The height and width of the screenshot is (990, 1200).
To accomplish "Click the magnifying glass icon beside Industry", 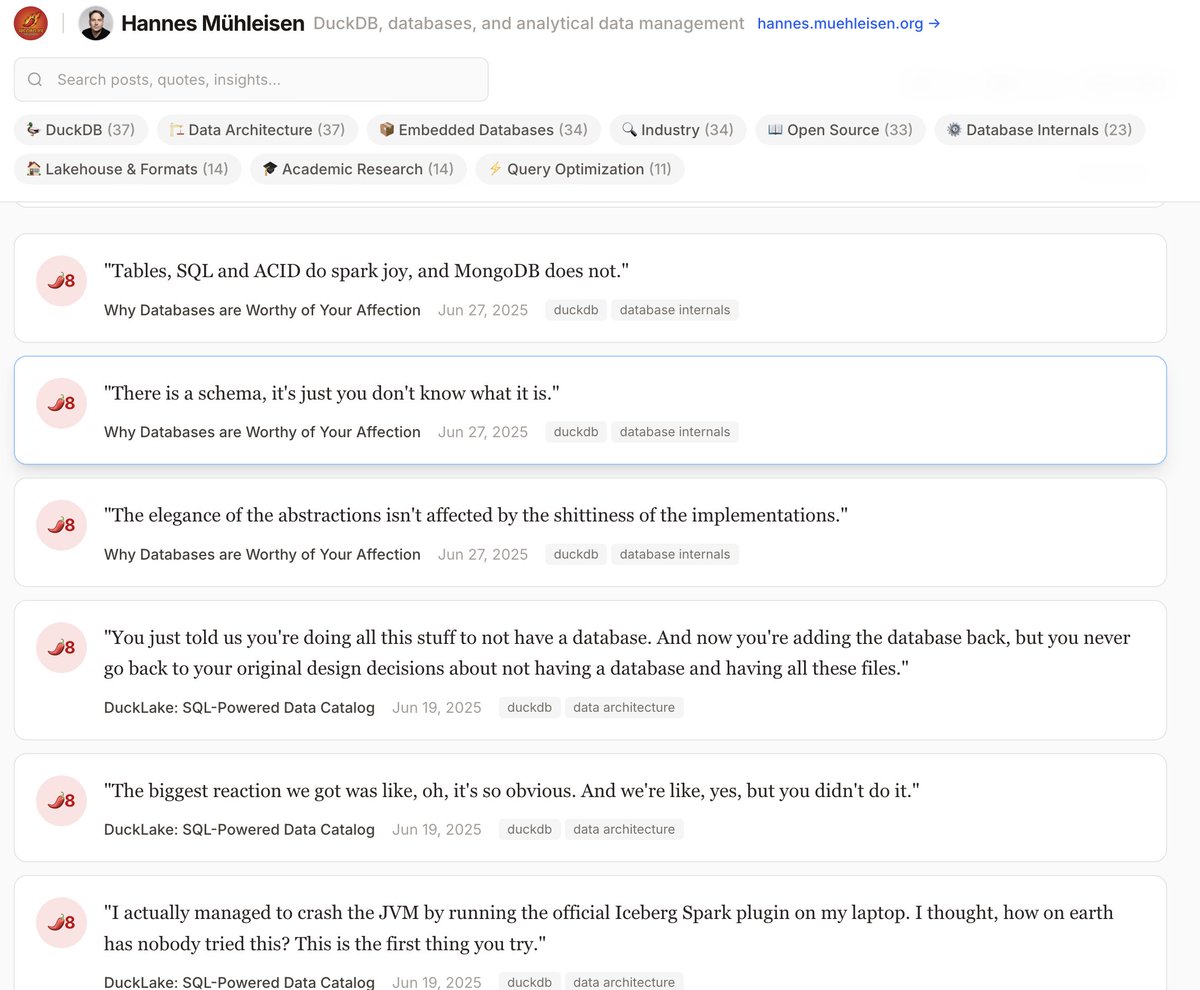I will 630,129.
